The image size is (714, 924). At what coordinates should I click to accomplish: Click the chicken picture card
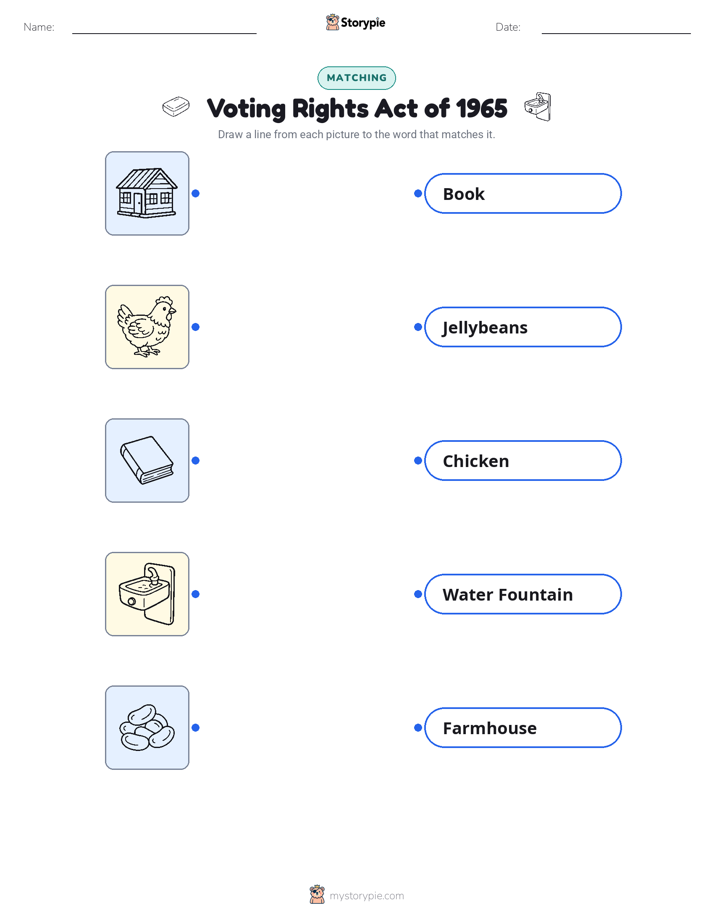[x=147, y=327]
